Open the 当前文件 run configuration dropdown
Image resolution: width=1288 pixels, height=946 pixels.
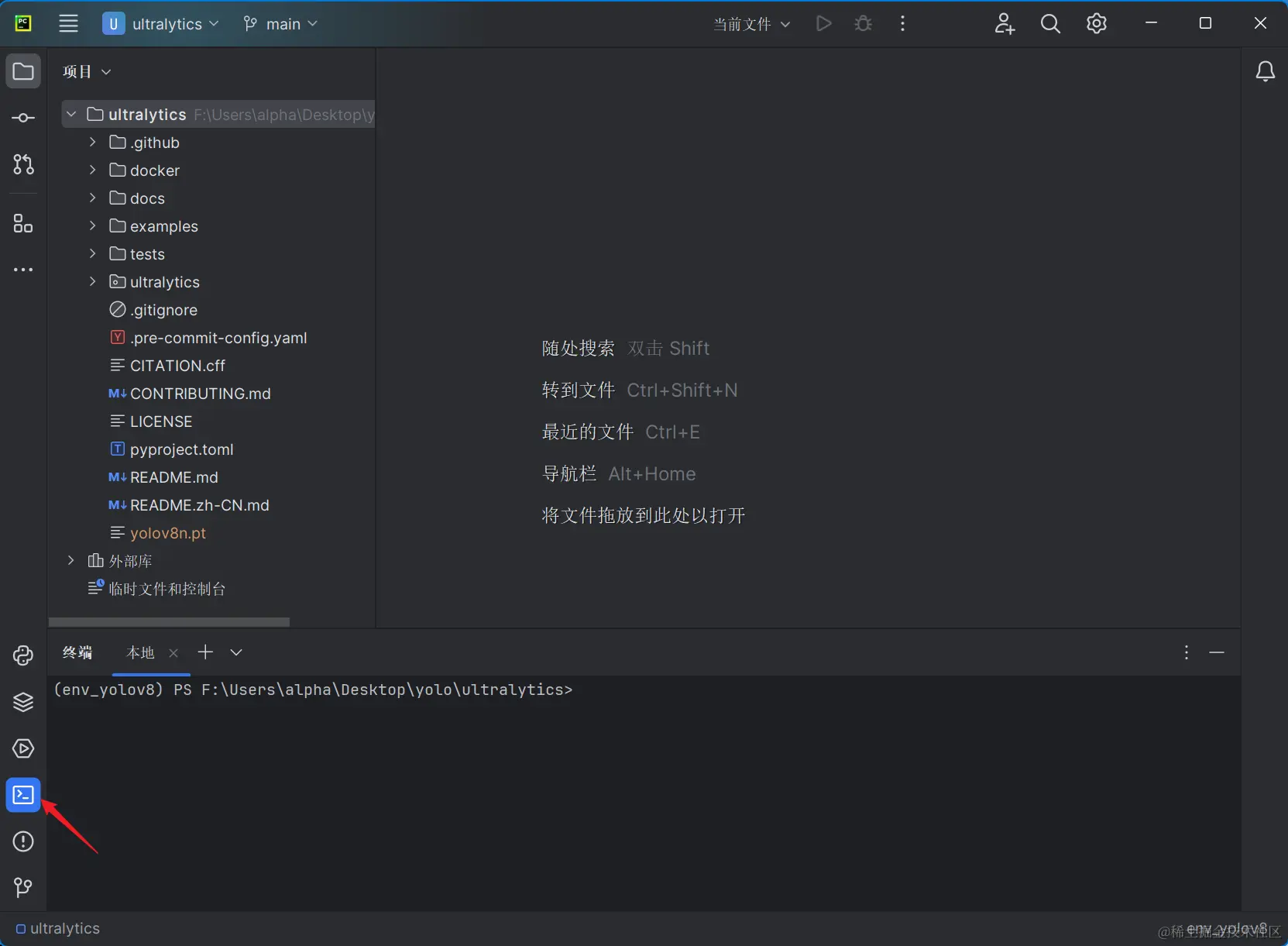pyautogui.click(x=751, y=23)
